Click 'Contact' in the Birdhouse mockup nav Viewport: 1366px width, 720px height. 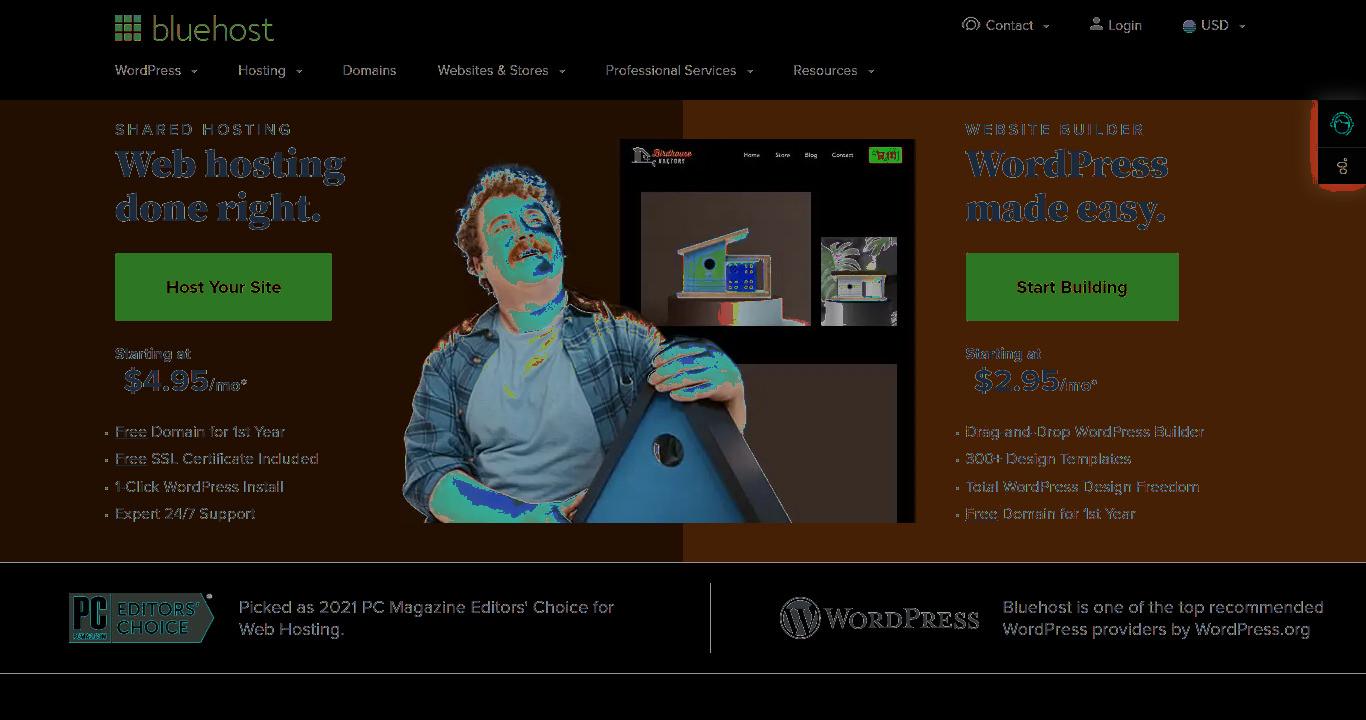coord(843,155)
